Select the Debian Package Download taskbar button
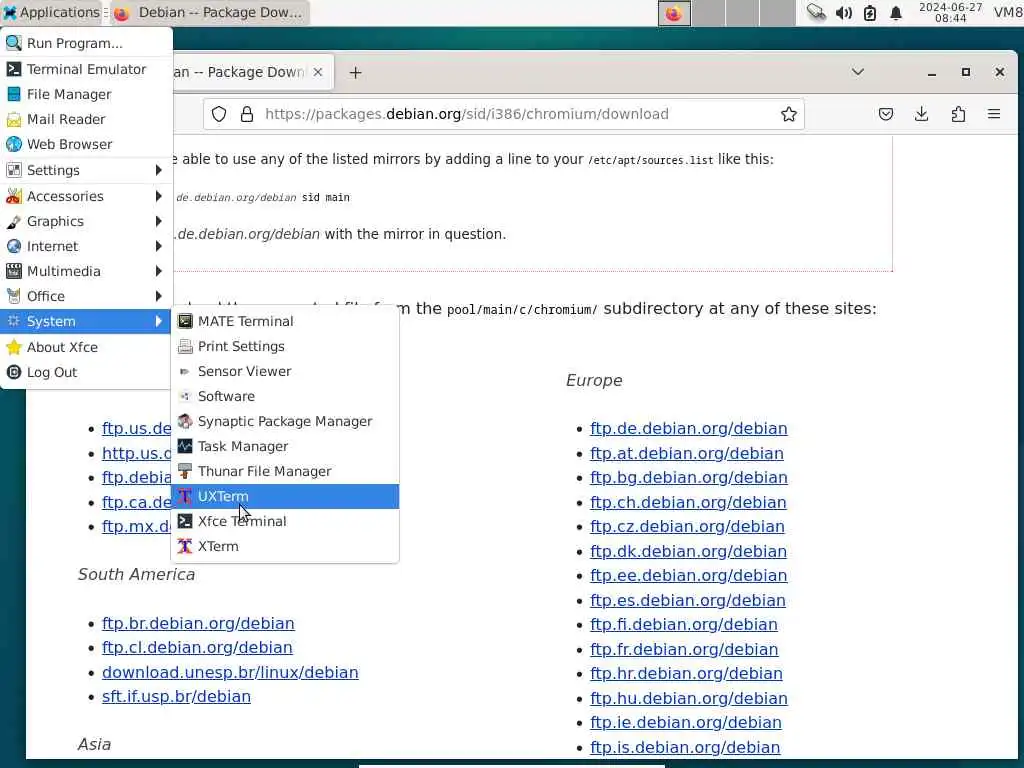This screenshot has width=1024, height=768. pyautogui.click(x=209, y=12)
